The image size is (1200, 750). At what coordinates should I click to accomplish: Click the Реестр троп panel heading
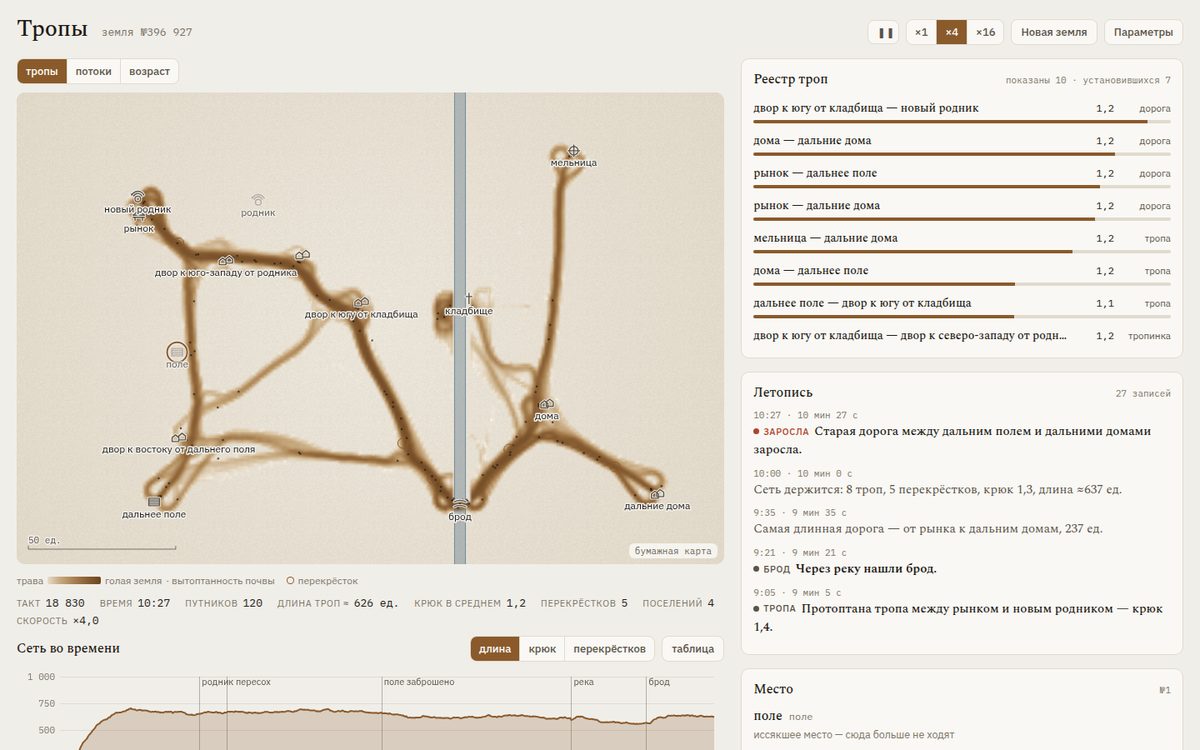790,79
